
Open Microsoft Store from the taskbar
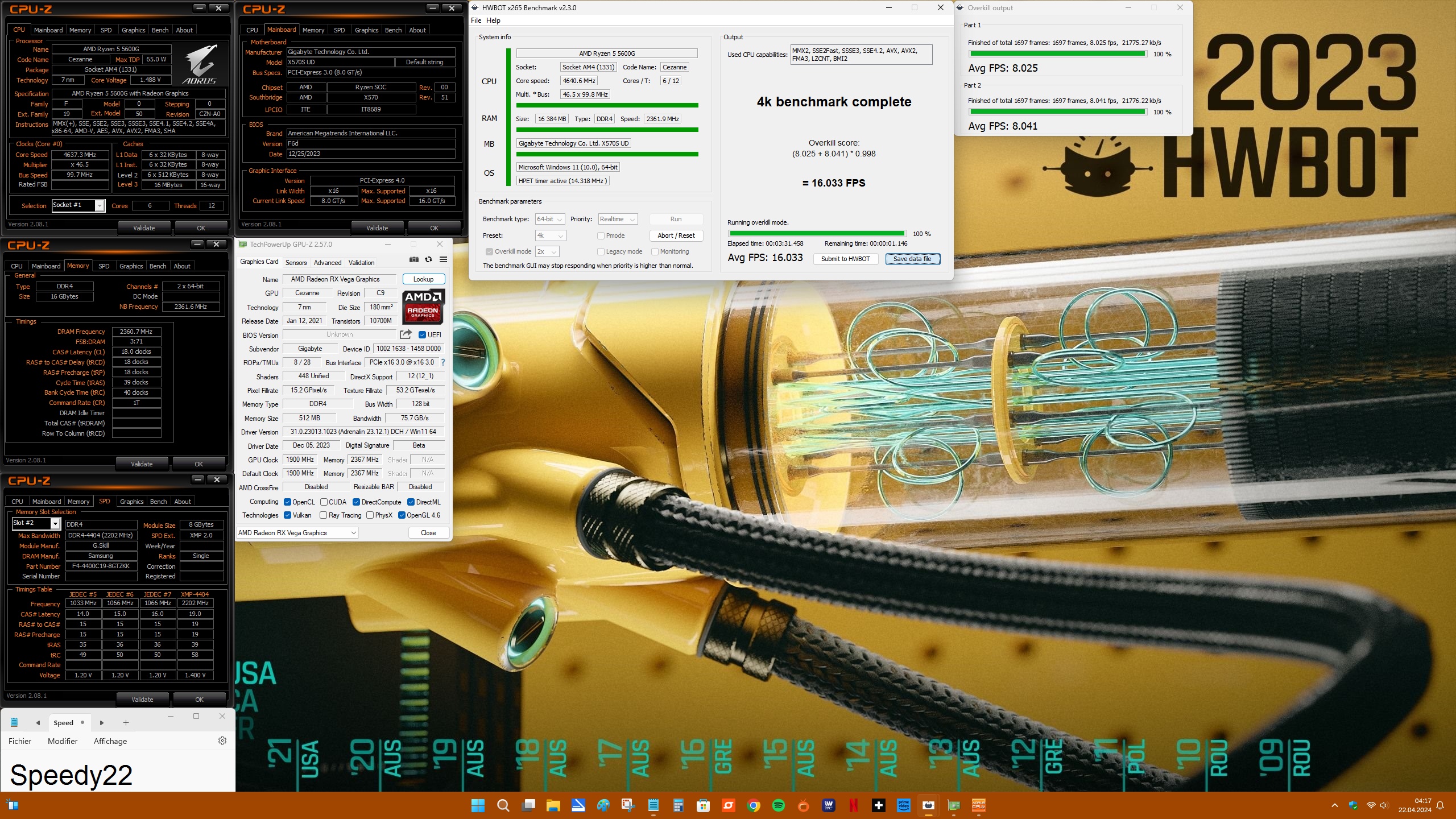point(704,805)
